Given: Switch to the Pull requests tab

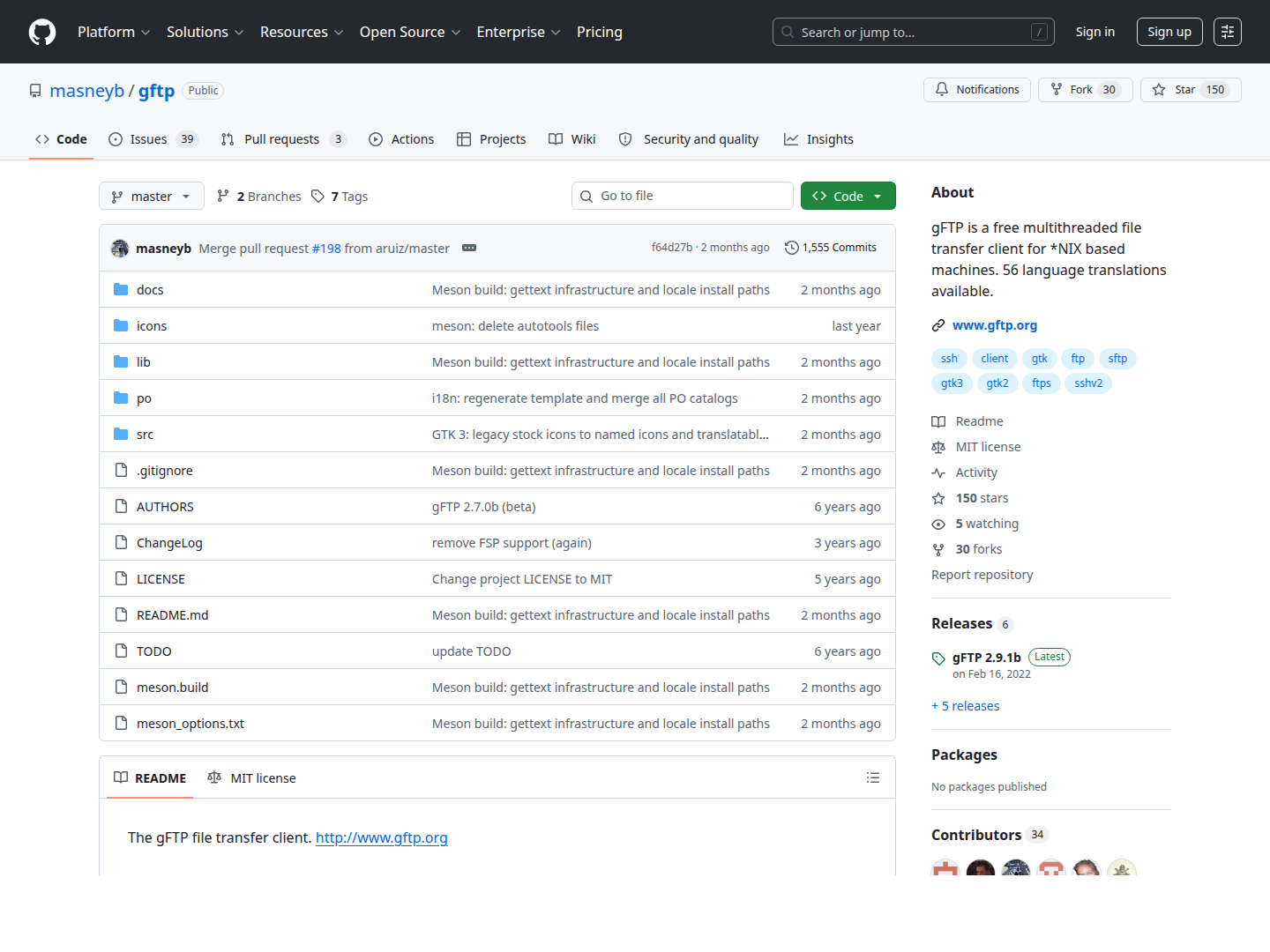Looking at the screenshot, I should click(283, 139).
